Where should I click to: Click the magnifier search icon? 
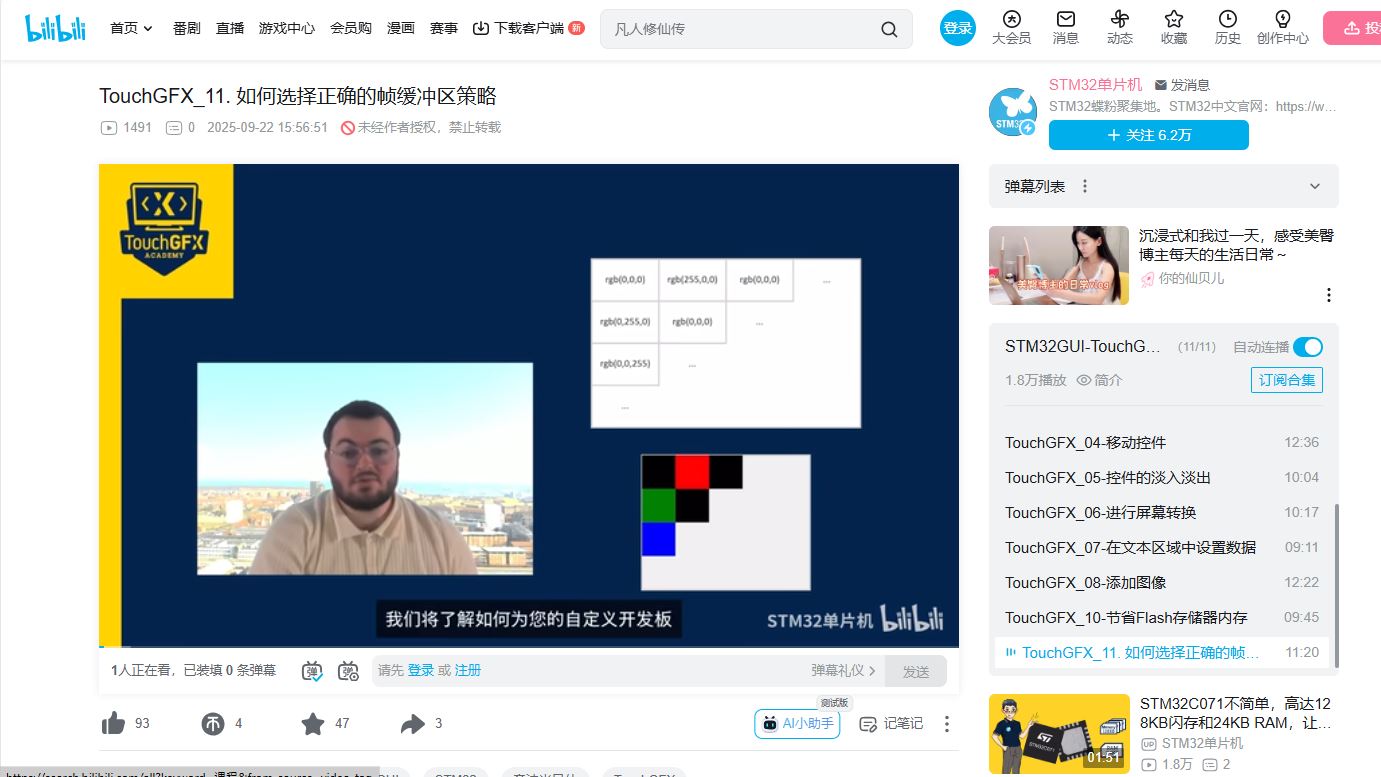tap(889, 29)
